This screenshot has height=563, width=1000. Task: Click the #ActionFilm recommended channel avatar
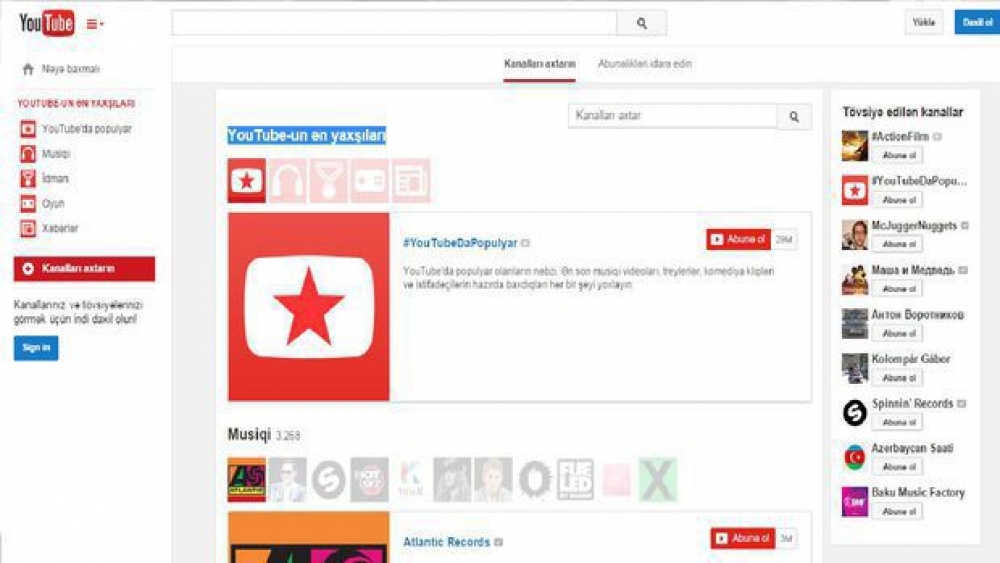point(855,145)
